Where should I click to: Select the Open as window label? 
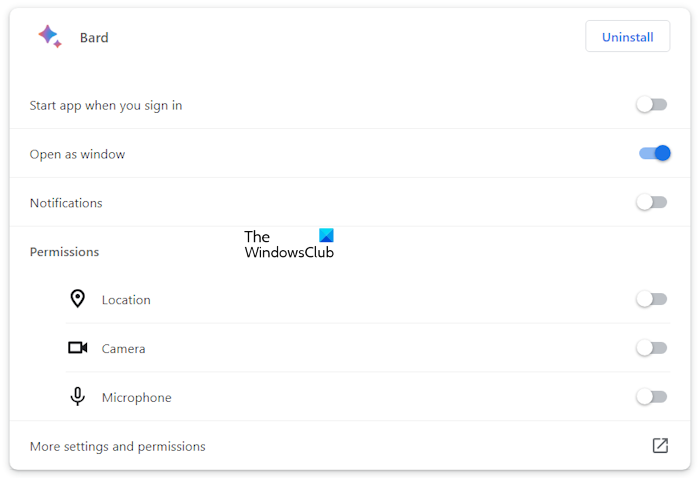(x=77, y=154)
